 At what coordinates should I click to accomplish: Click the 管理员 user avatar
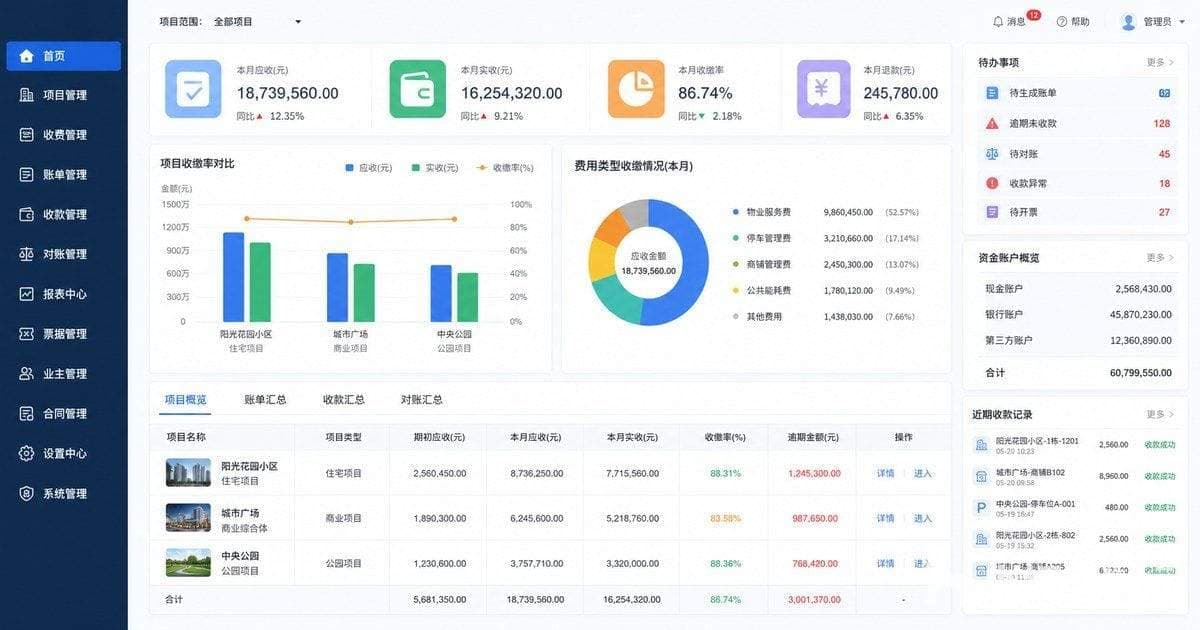click(1129, 21)
